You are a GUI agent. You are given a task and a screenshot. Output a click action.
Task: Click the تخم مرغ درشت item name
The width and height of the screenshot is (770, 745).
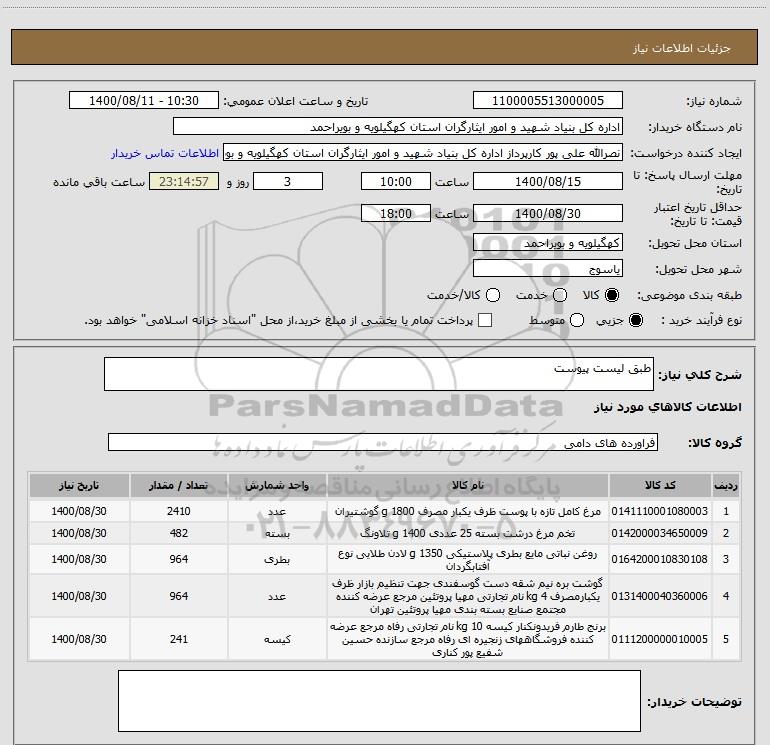coord(468,533)
